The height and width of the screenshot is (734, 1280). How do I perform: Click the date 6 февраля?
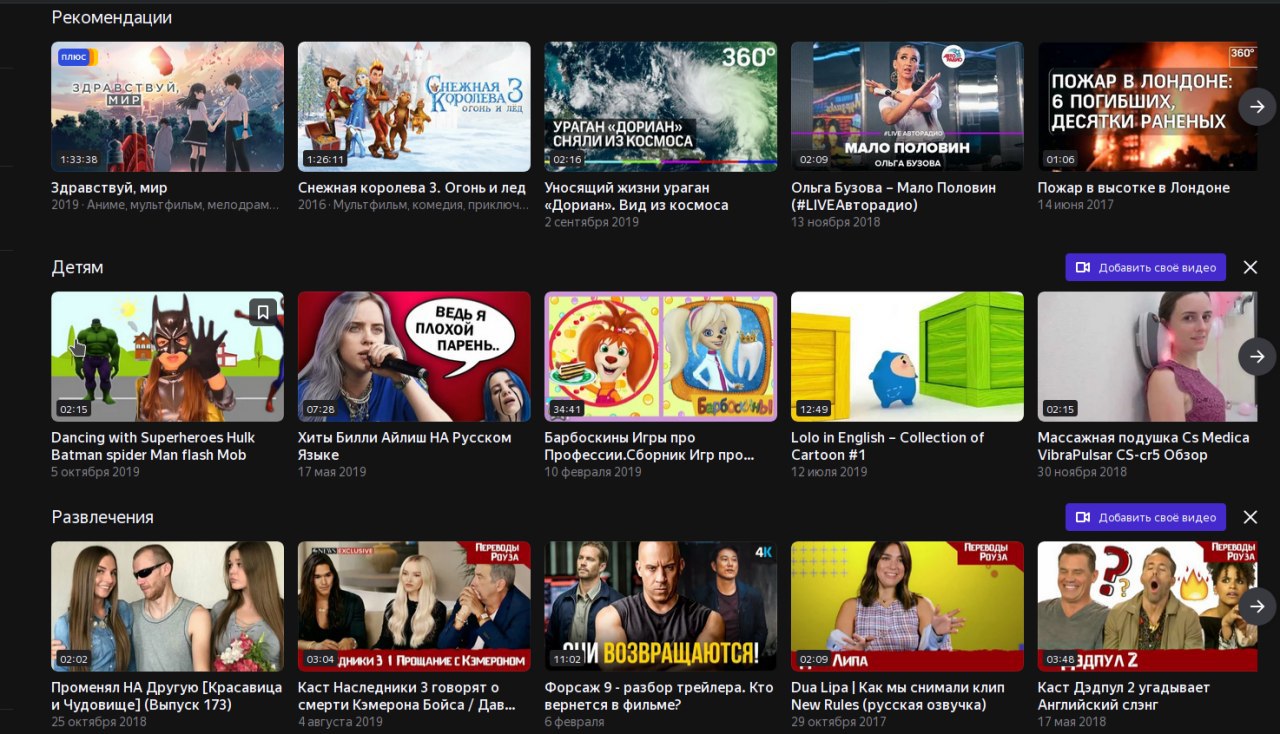tap(575, 722)
